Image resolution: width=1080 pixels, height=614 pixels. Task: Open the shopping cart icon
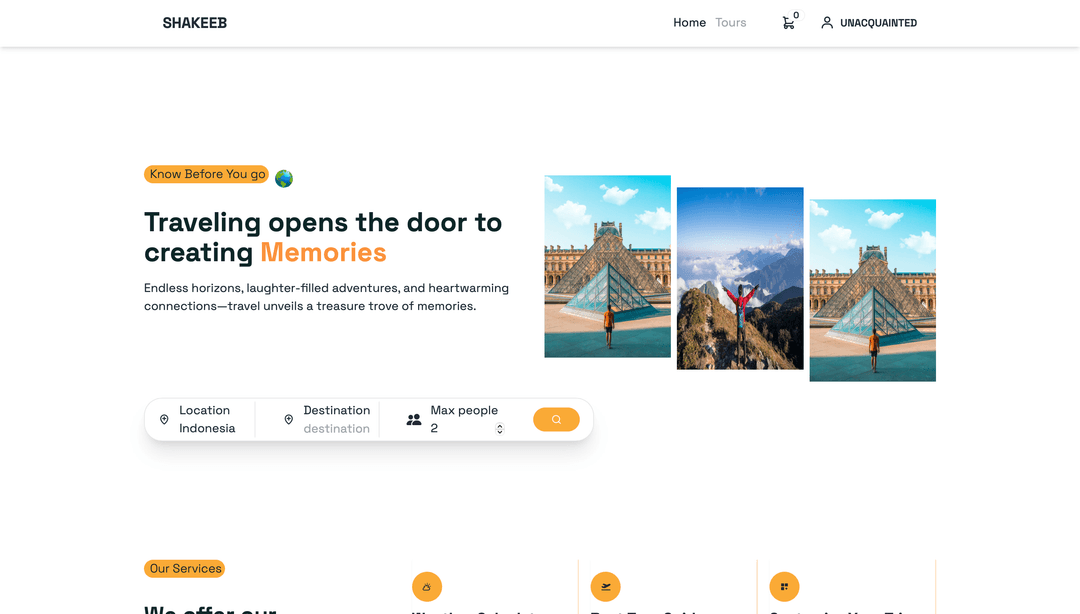coord(788,23)
